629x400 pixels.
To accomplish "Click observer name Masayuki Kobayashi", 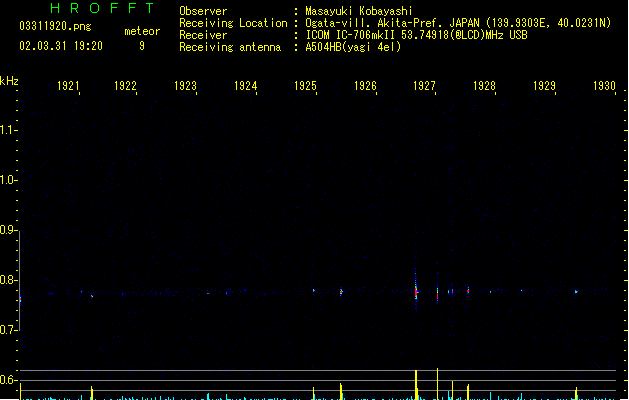I will click(359, 11).
